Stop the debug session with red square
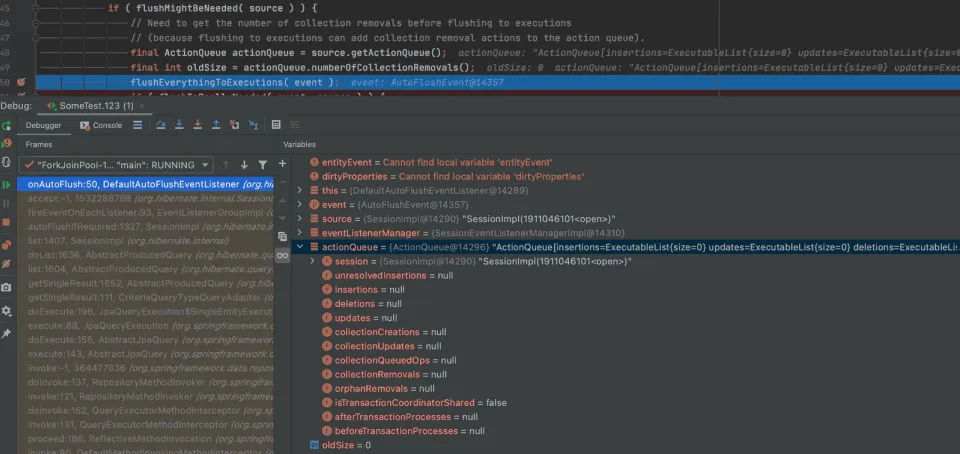Screen dimensions: 960x454 pyautogui.click(x=6, y=222)
